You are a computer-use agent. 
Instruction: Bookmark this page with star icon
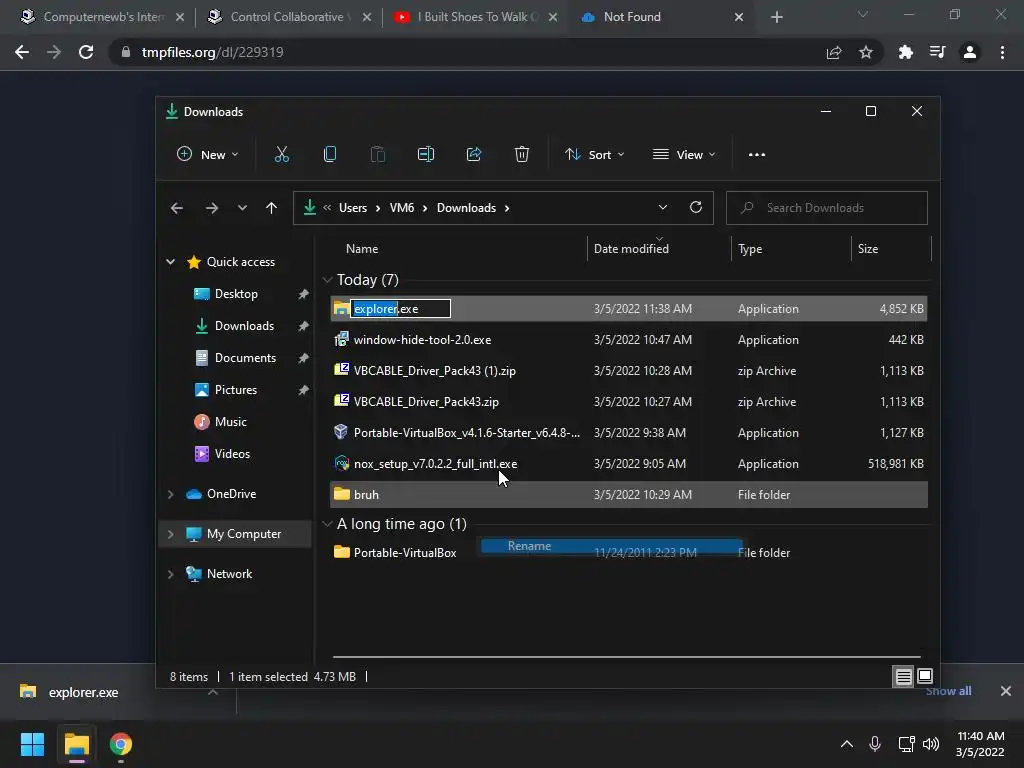pyautogui.click(x=866, y=52)
